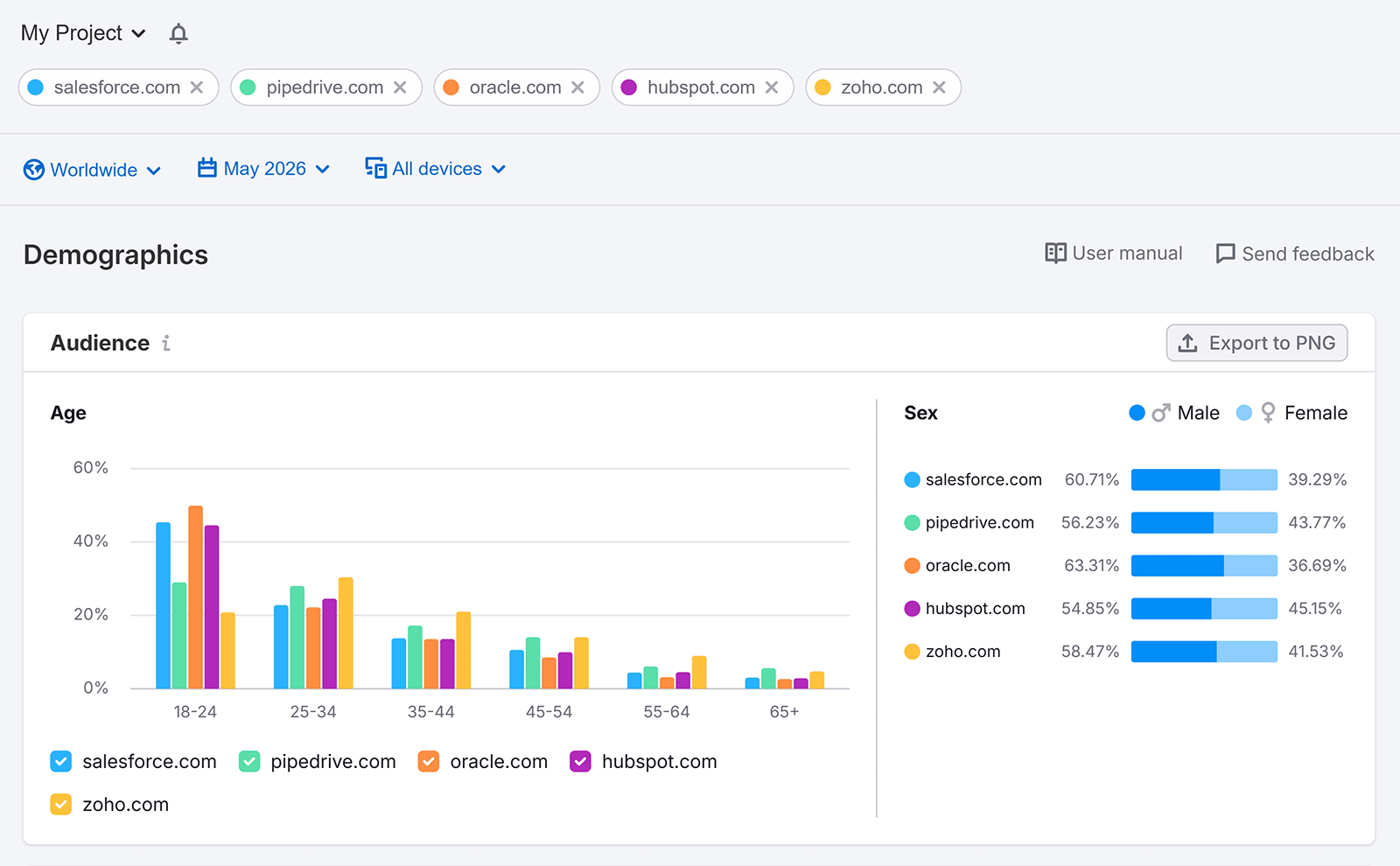
Task: Open the notifications bell
Action: tap(178, 33)
